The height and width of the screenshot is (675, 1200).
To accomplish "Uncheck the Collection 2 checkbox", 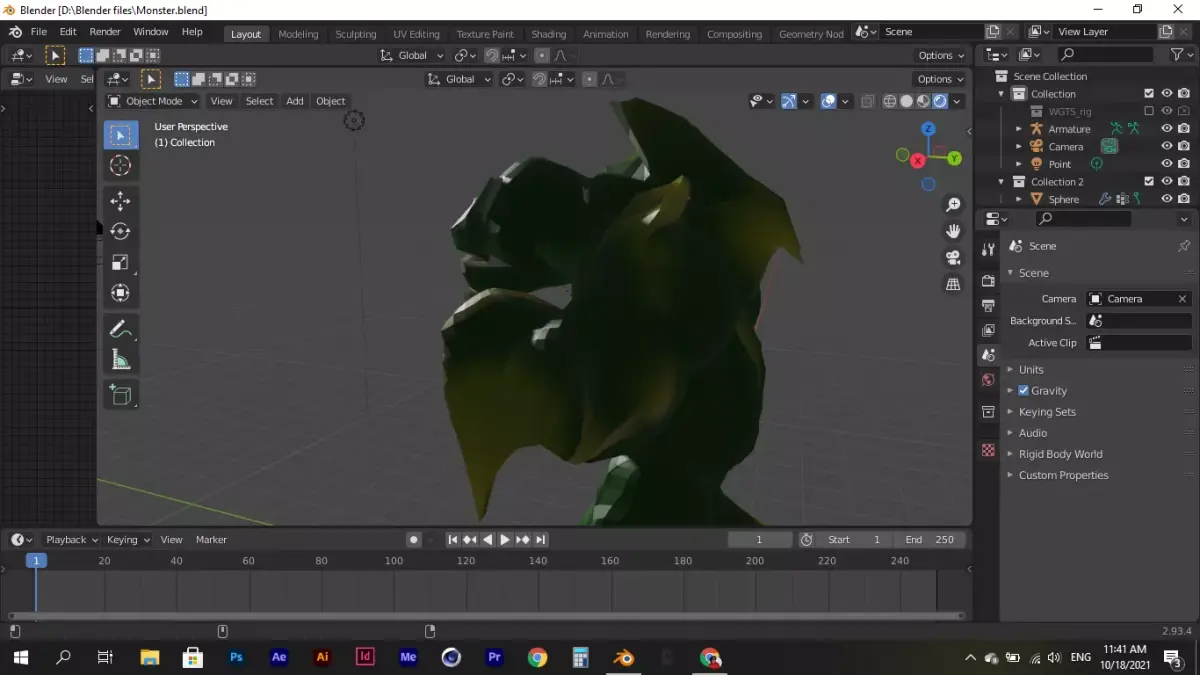I will click(1149, 182).
